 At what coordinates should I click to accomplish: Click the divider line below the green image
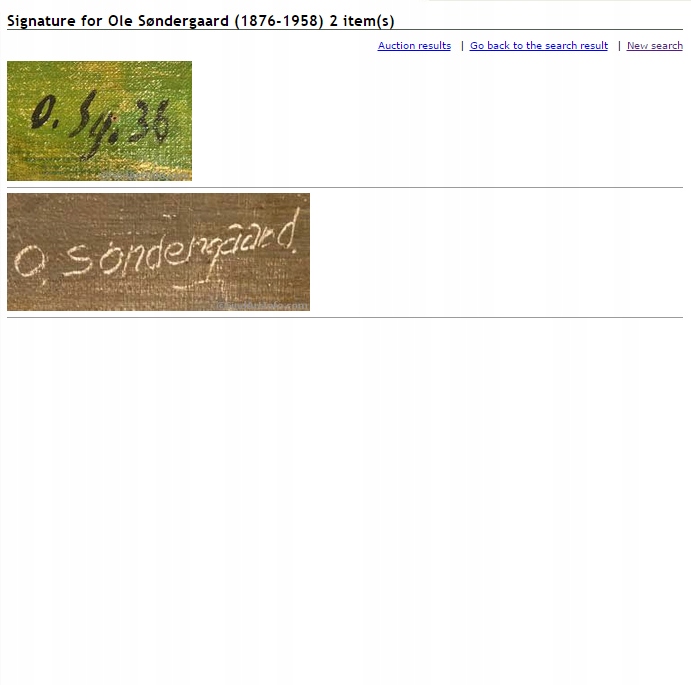(345, 187)
